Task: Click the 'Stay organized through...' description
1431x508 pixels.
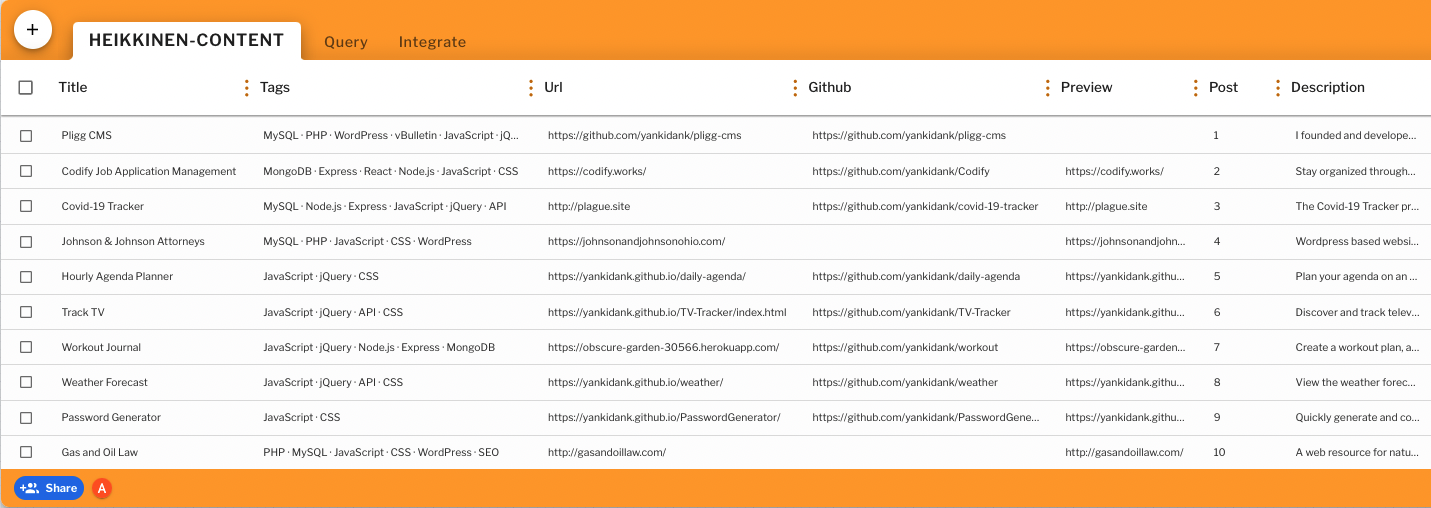Action: click(1357, 171)
